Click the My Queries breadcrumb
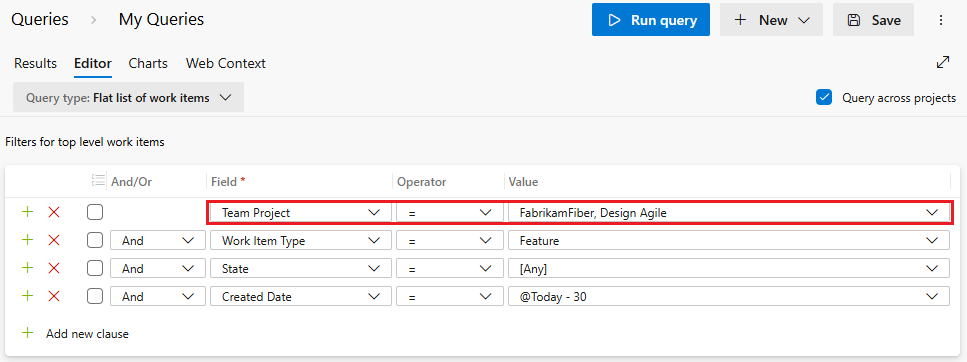This screenshot has width=967, height=362. coord(162,20)
